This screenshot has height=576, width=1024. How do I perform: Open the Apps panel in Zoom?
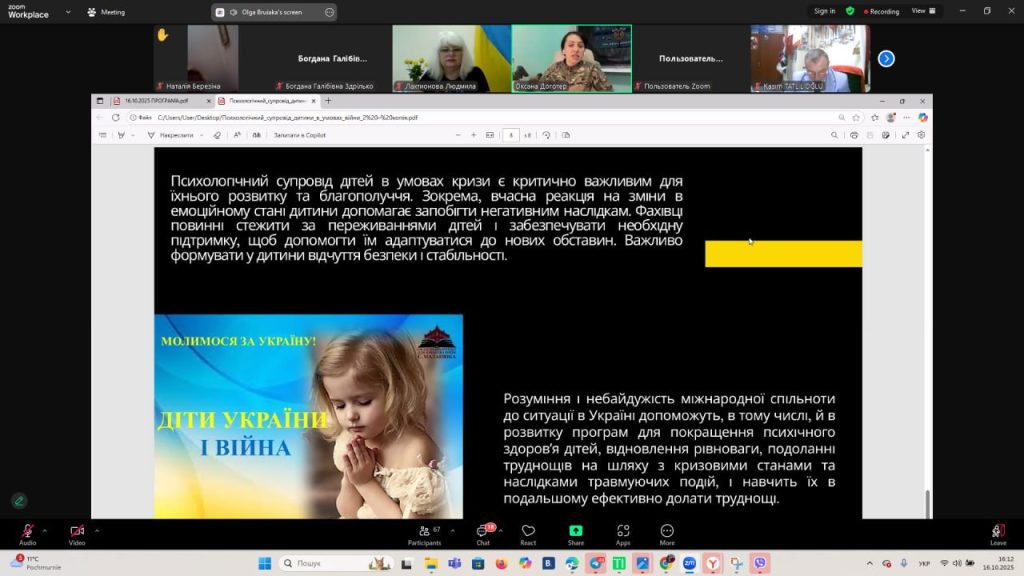coord(623,532)
